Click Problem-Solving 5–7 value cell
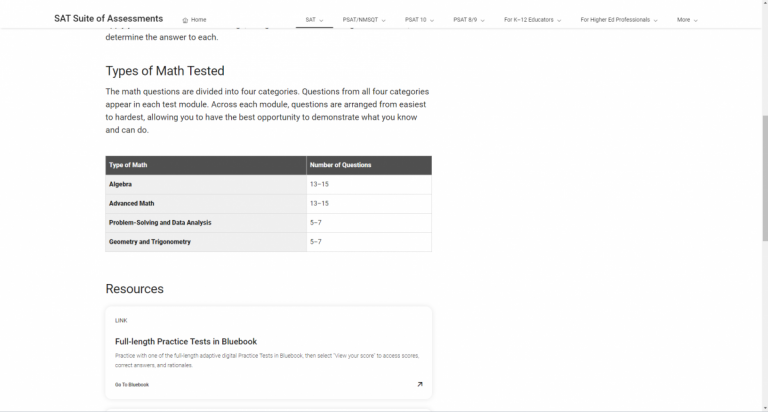 pos(369,222)
